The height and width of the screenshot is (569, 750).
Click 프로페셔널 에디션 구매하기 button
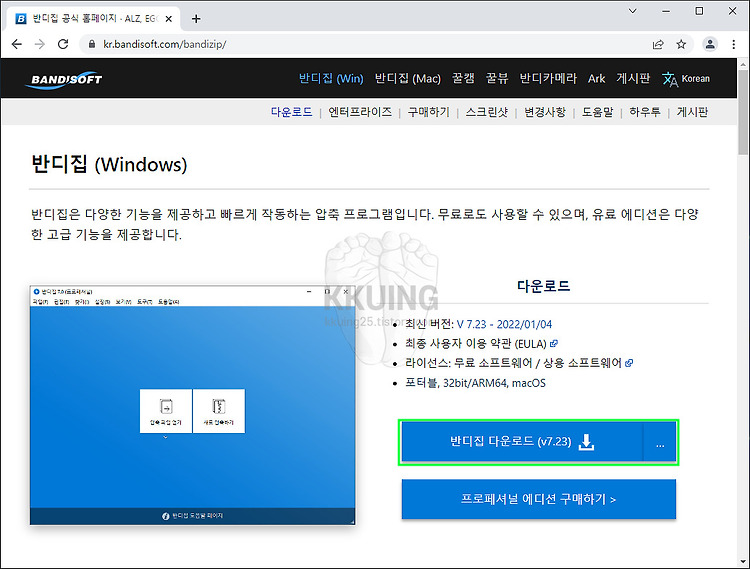coord(539,499)
